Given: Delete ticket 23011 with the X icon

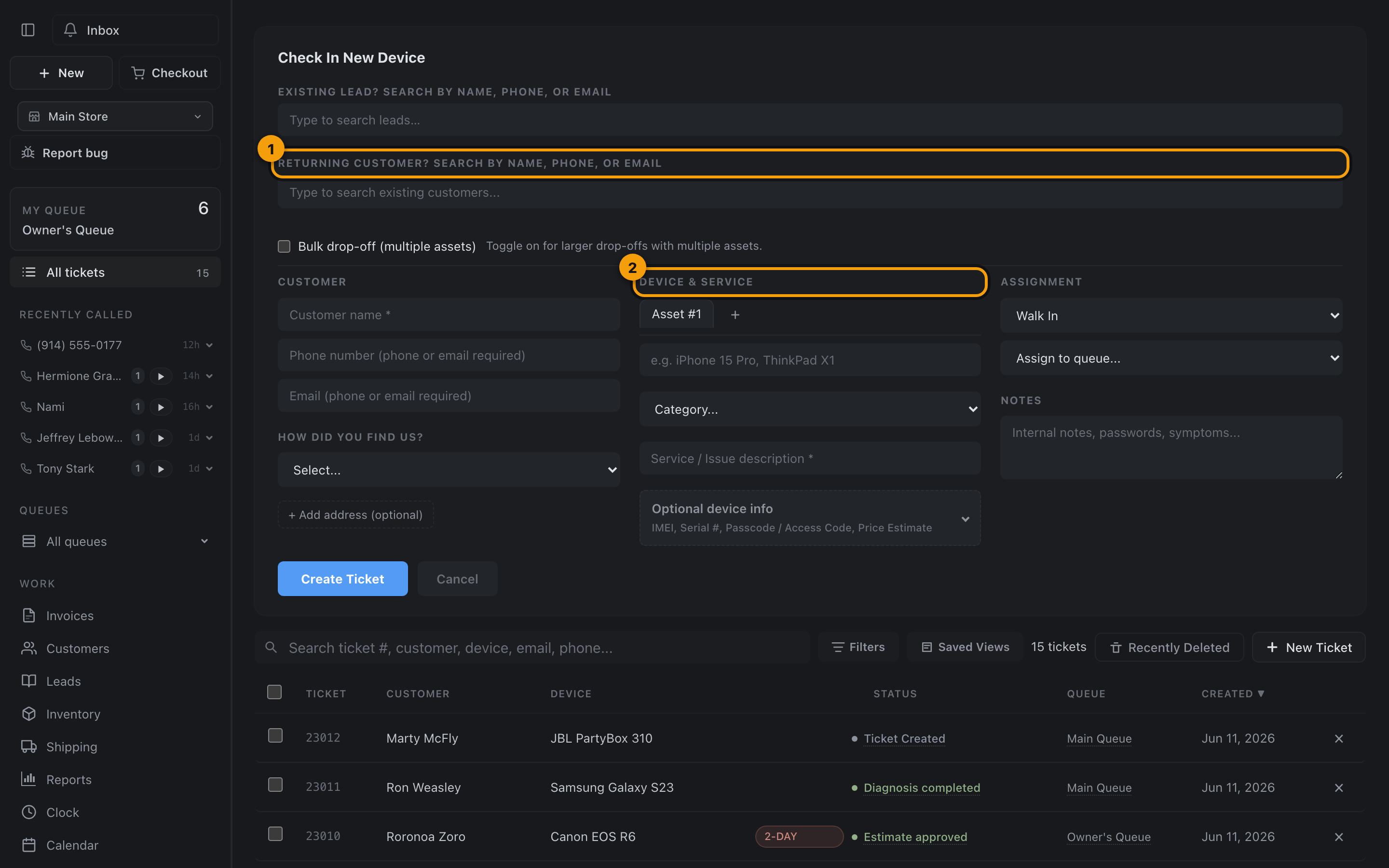Looking at the screenshot, I should [x=1338, y=787].
